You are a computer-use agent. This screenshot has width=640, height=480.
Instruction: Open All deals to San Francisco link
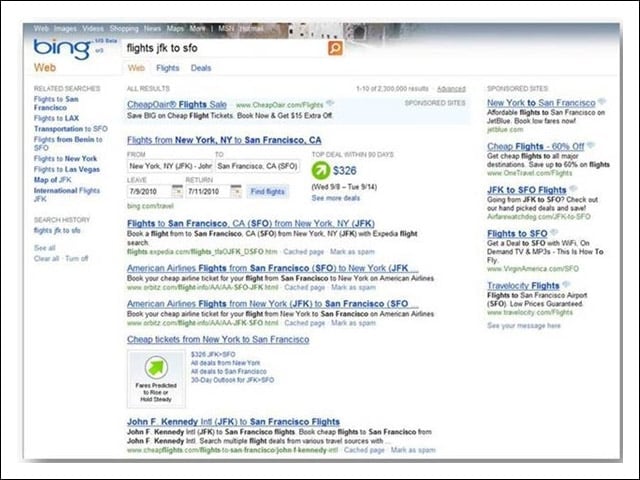pos(229,371)
